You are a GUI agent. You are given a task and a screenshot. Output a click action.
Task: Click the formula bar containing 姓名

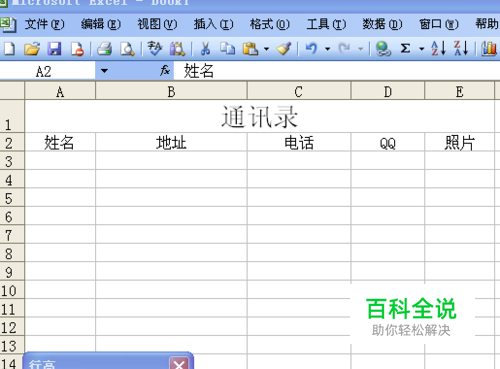coord(337,71)
